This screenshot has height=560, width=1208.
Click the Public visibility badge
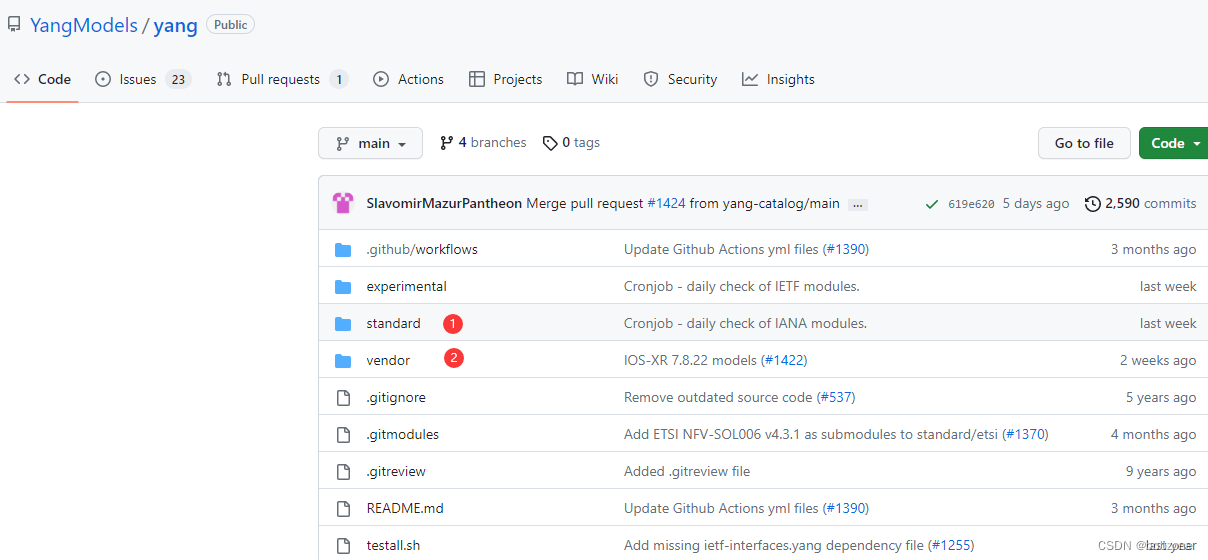click(230, 24)
